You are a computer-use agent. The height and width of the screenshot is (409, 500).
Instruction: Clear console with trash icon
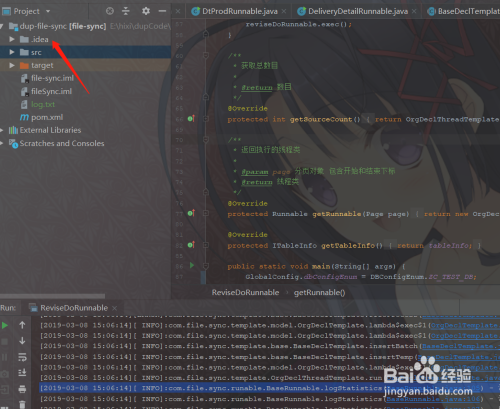[x=22, y=404]
